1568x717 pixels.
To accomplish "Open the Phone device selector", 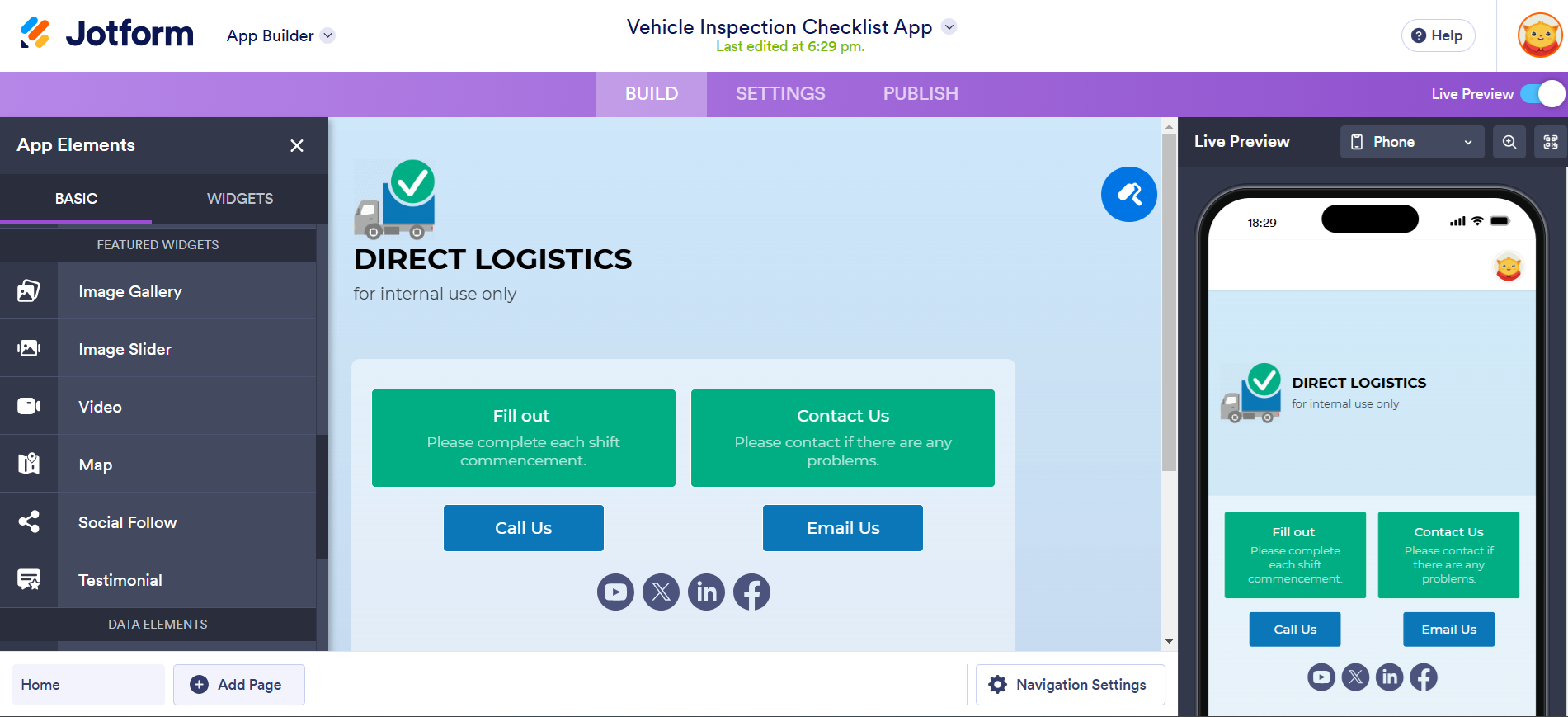I will point(1410,141).
